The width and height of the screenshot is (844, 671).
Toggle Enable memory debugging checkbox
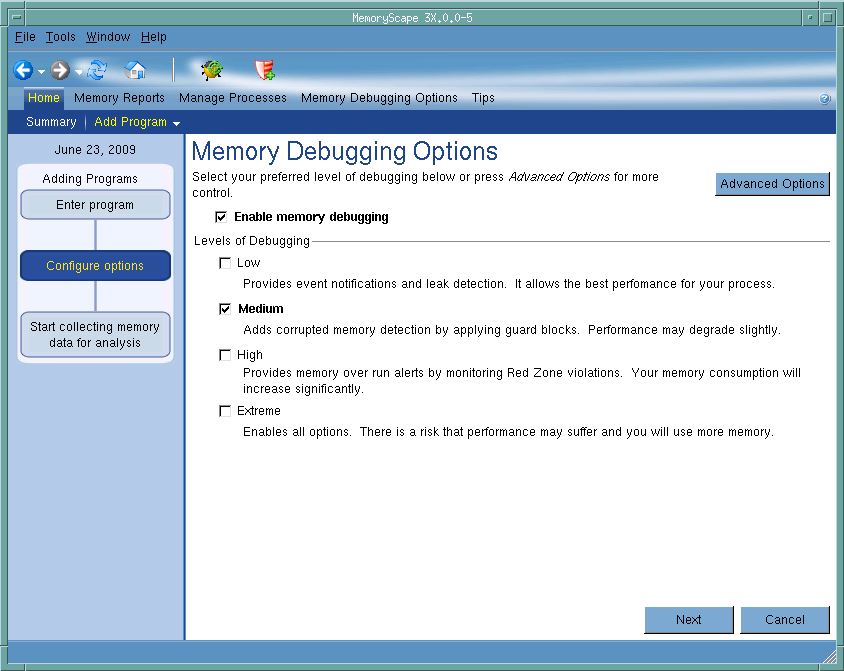pos(221,217)
